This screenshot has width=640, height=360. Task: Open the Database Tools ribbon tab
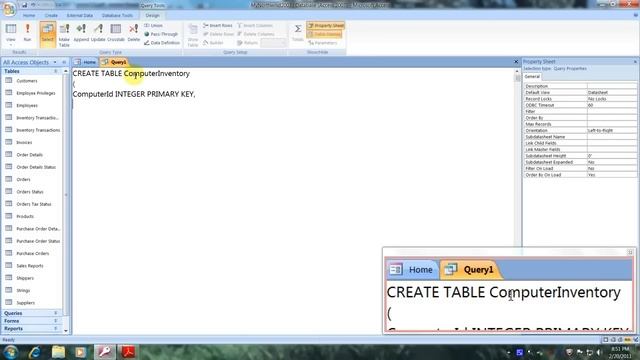coord(117,16)
